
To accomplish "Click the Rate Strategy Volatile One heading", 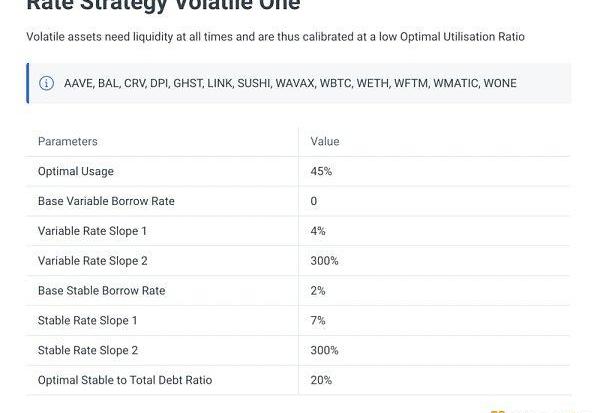I will click(162, 6).
